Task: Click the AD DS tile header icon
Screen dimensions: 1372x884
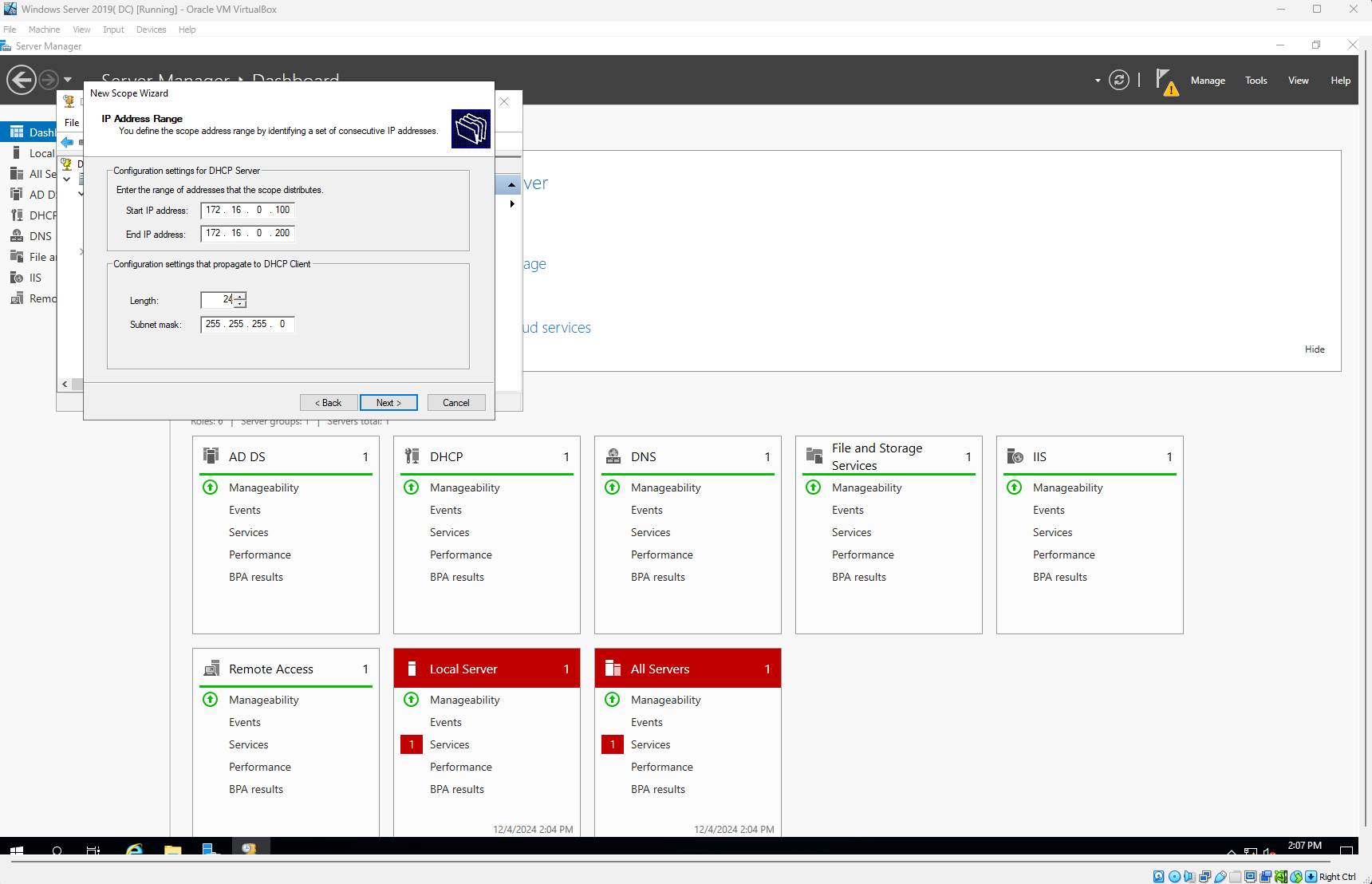Action: click(211, 456)
